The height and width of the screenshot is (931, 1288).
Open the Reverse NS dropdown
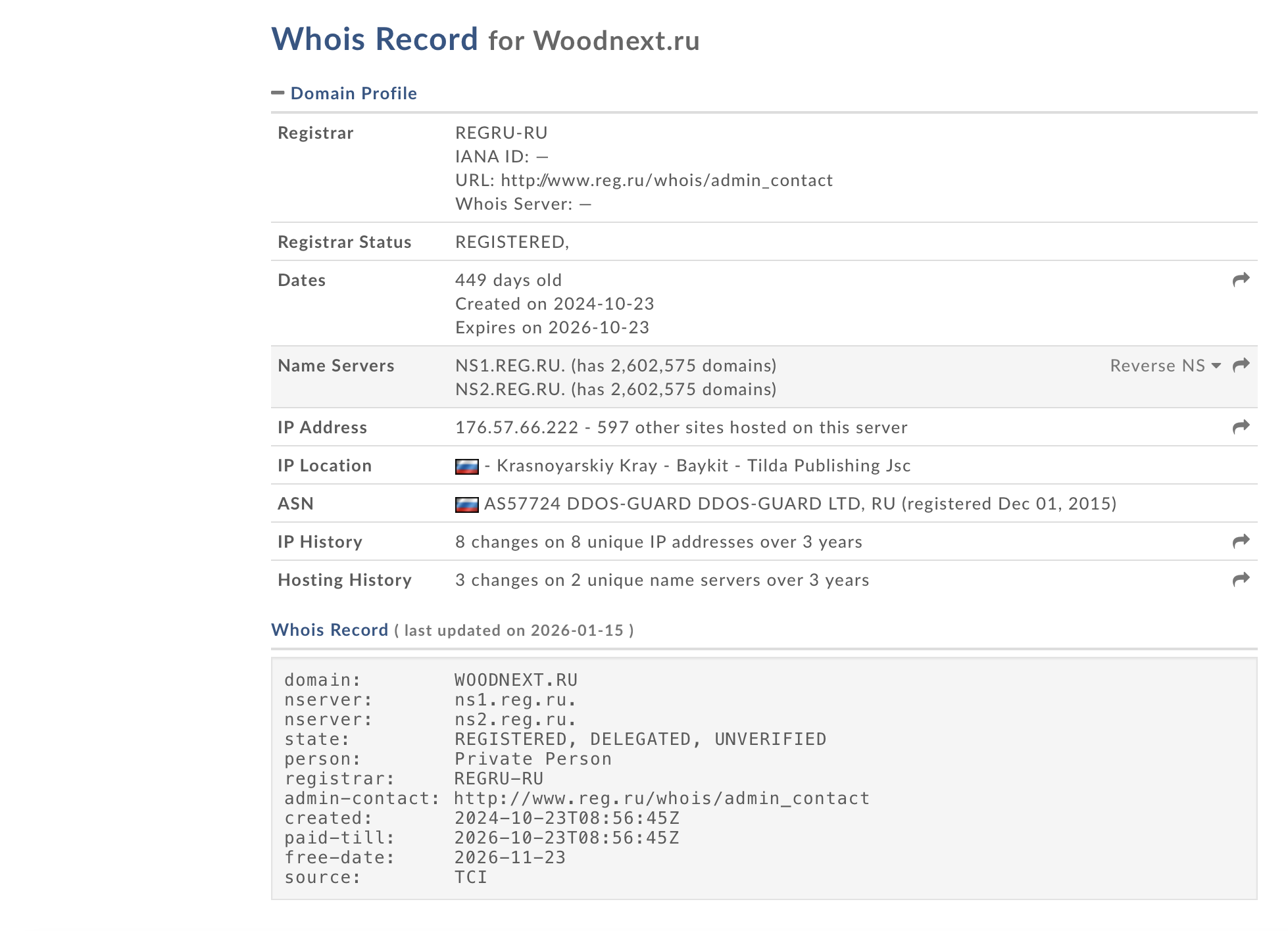pos(1157,366)
